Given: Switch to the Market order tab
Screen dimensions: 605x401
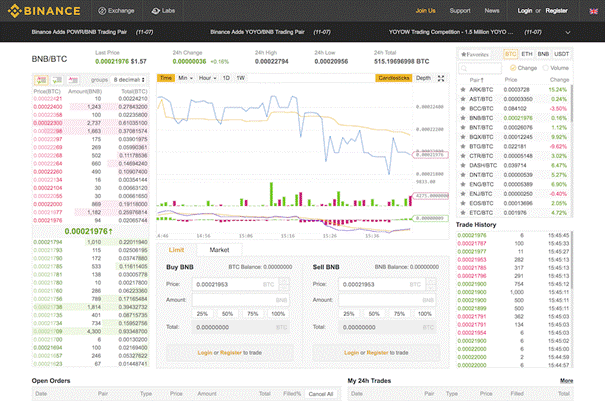Looking at the screenshot, I should tap(219, 250).
